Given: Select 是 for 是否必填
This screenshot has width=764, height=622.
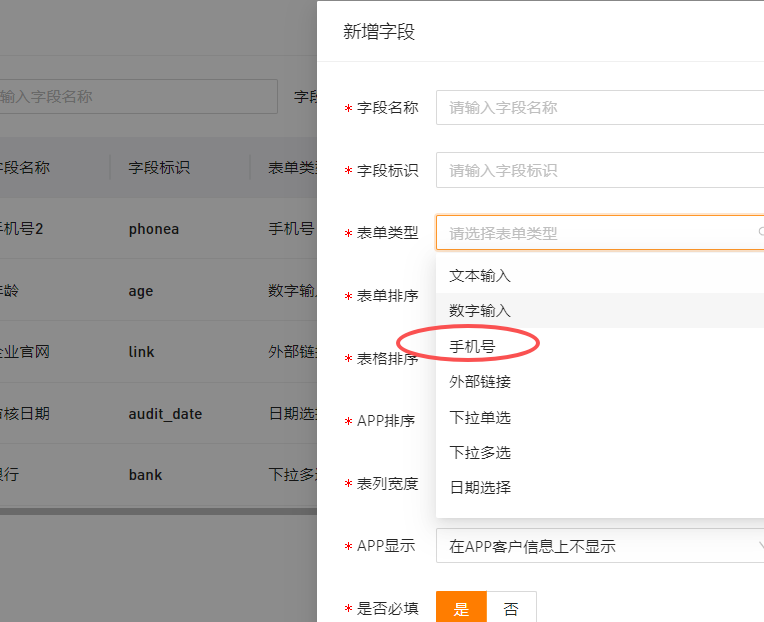Looking at the screenshot, I should [x=461, y=608].
